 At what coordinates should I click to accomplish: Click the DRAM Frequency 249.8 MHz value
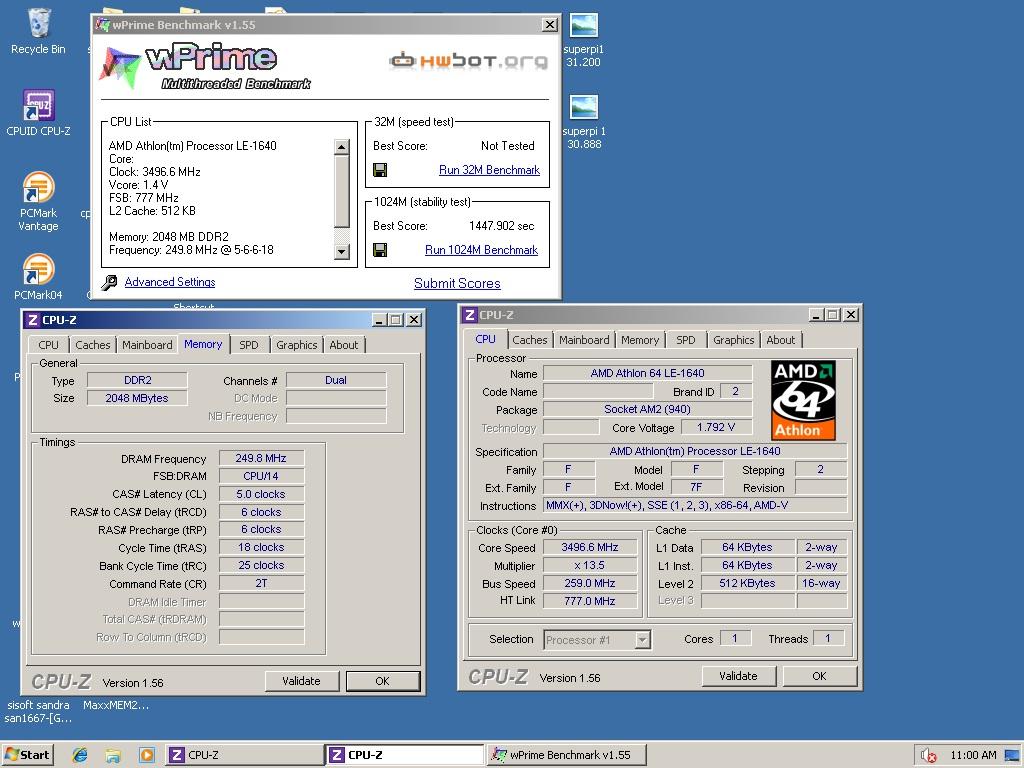(261, 458)
